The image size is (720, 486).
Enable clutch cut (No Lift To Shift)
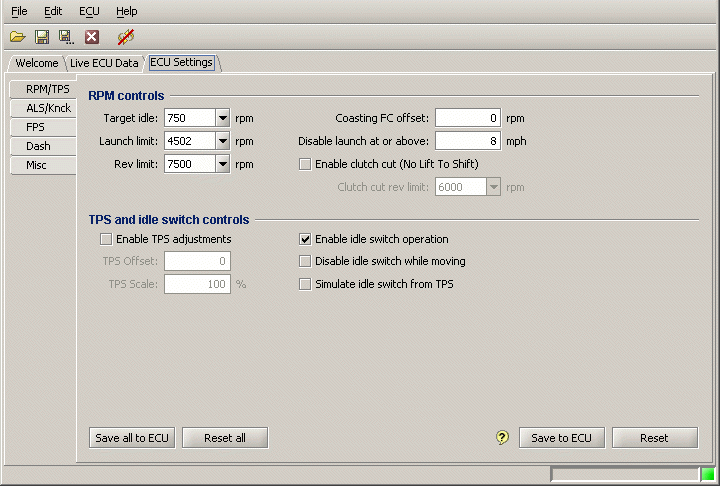pos(306,164)
